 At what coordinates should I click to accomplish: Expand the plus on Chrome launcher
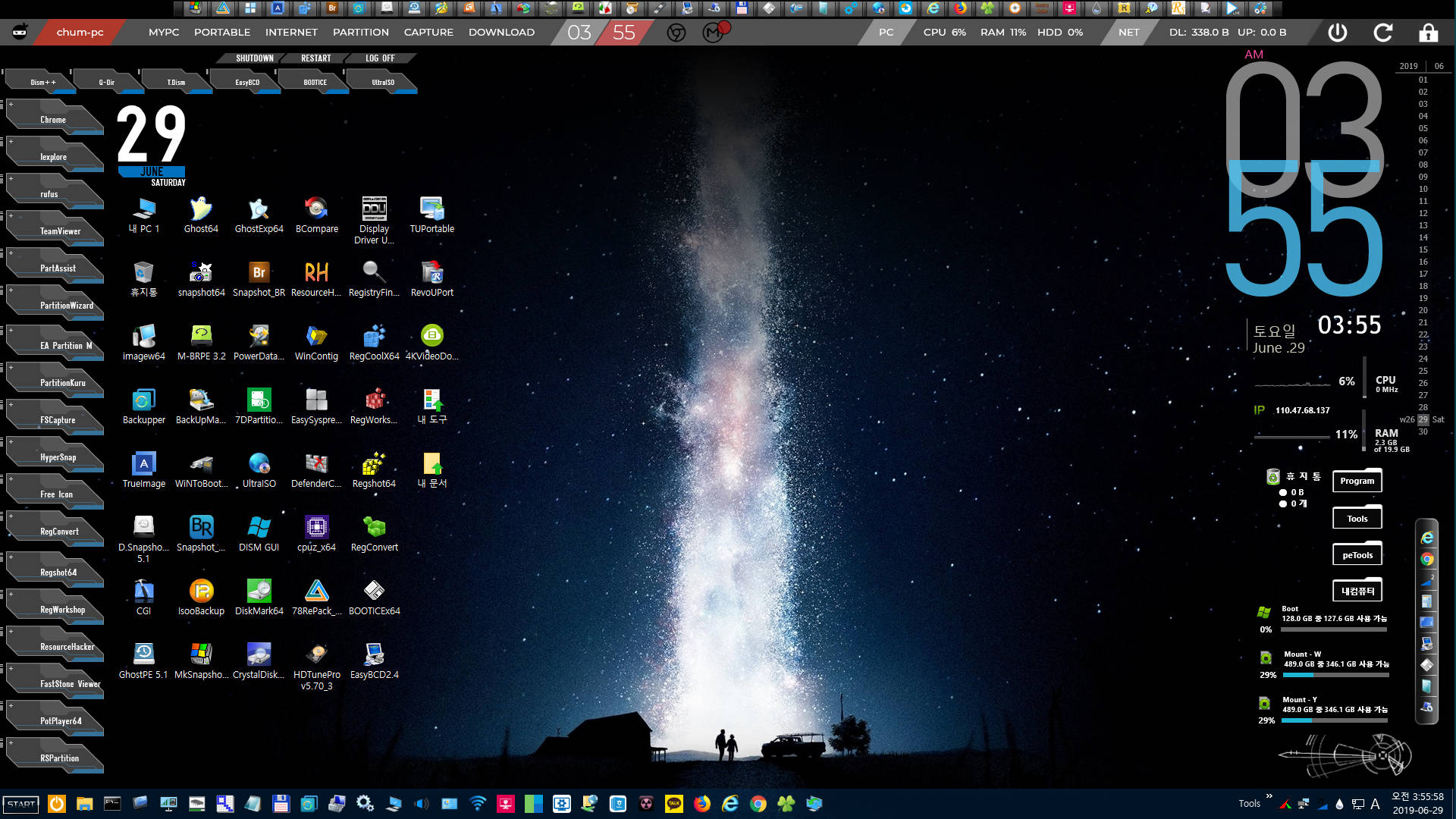[x=11, y=104]
